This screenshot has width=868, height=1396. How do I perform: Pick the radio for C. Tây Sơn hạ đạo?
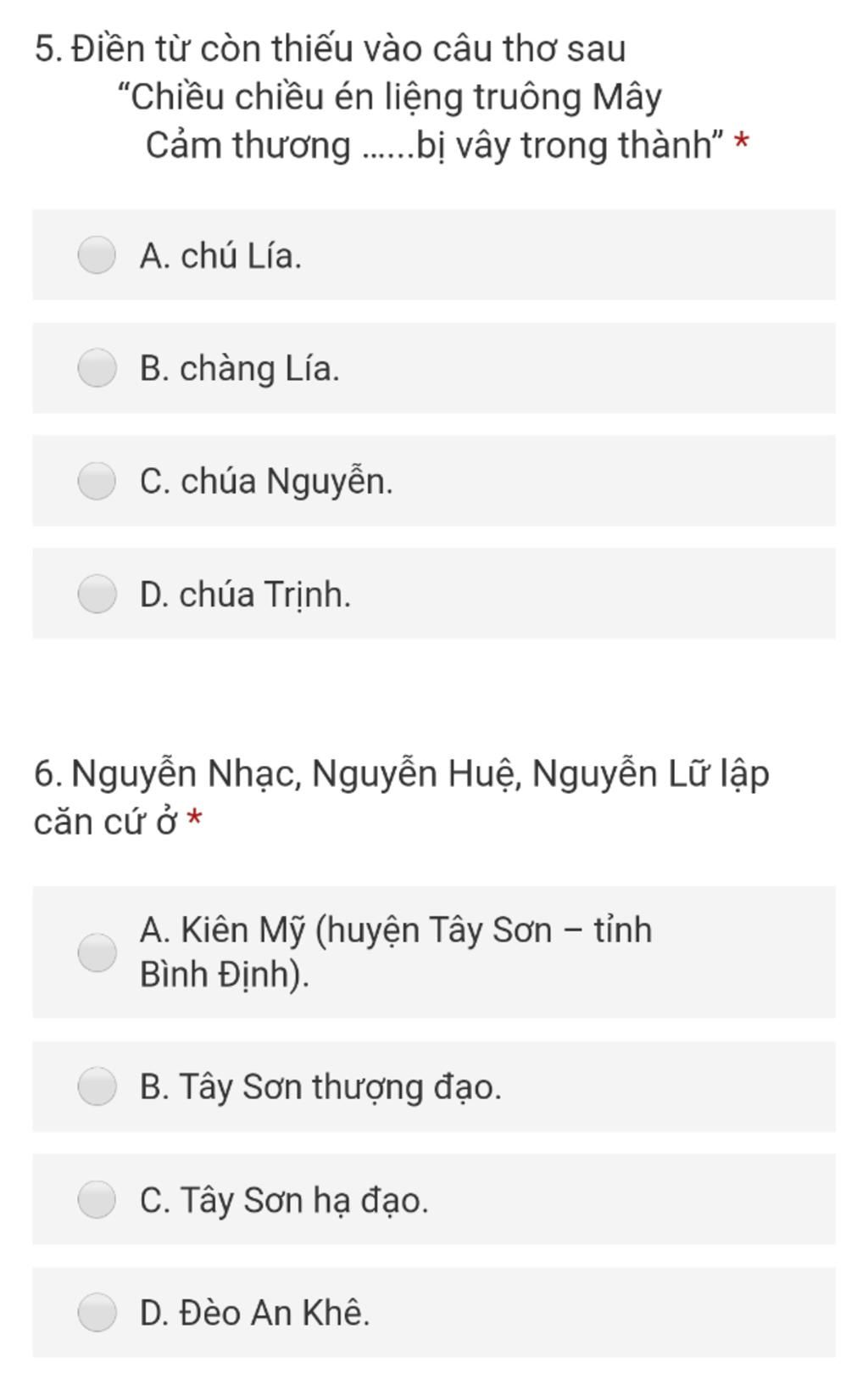(x=97, y=1200)
